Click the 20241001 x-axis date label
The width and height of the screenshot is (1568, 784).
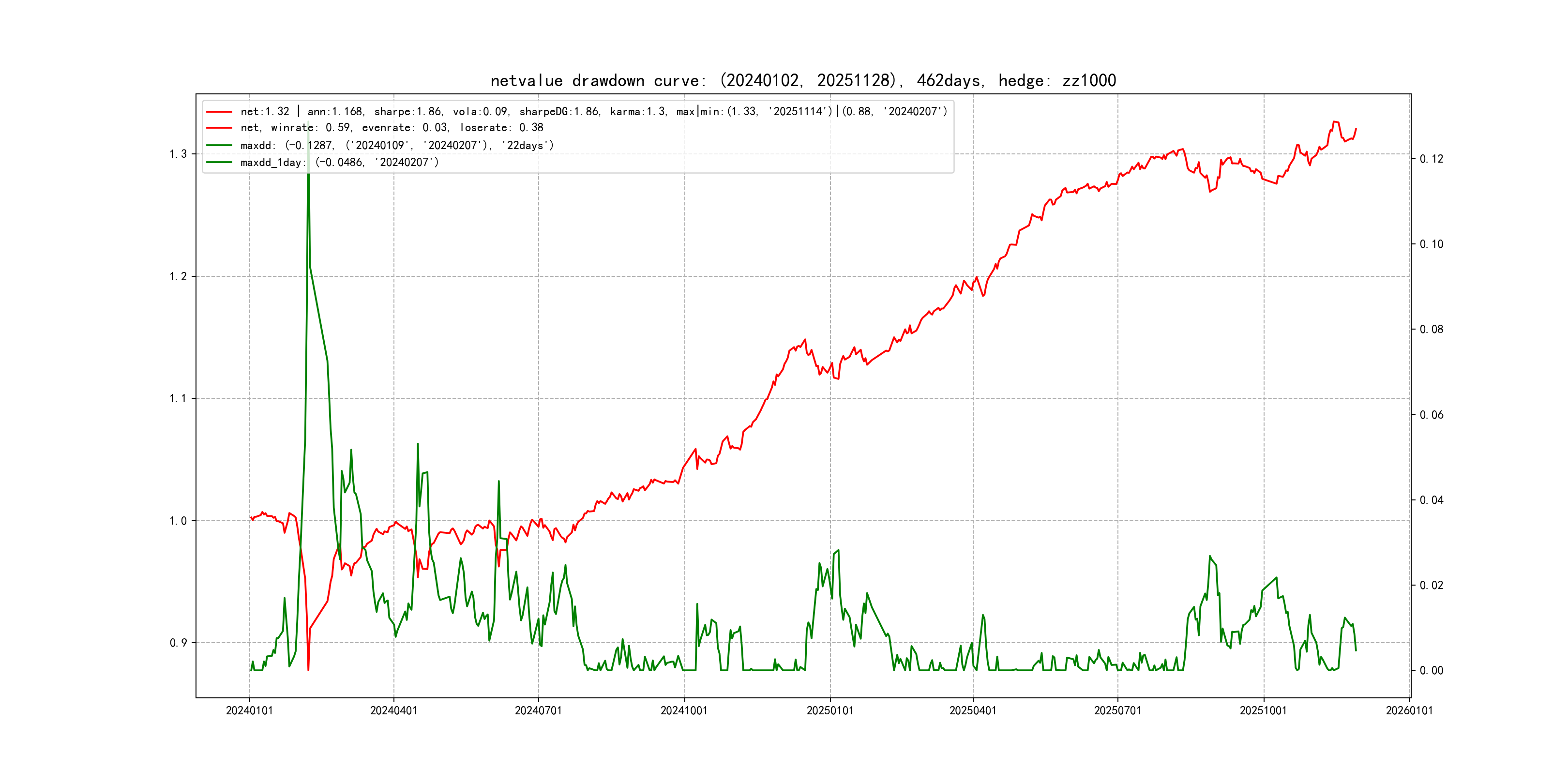pyautogui.click(x=684, y=711)
